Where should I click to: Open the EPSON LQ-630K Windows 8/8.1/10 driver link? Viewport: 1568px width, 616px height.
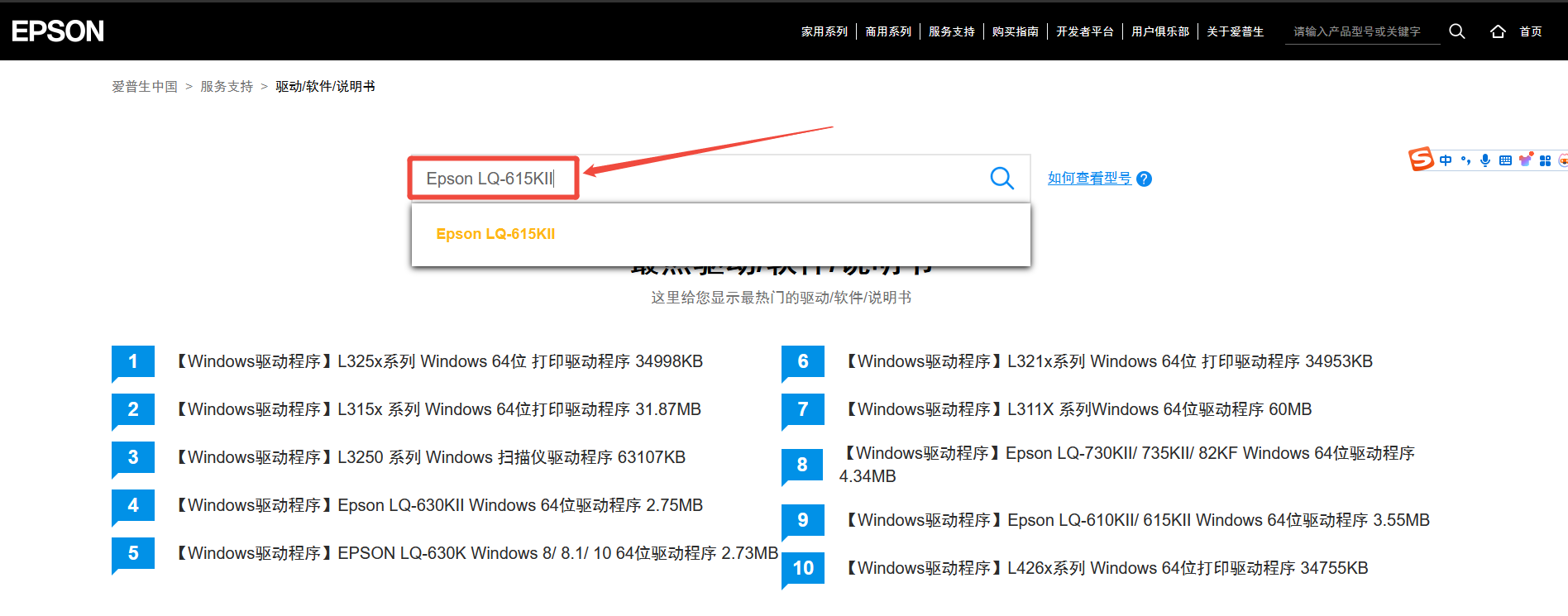click(x=475, y=553)
